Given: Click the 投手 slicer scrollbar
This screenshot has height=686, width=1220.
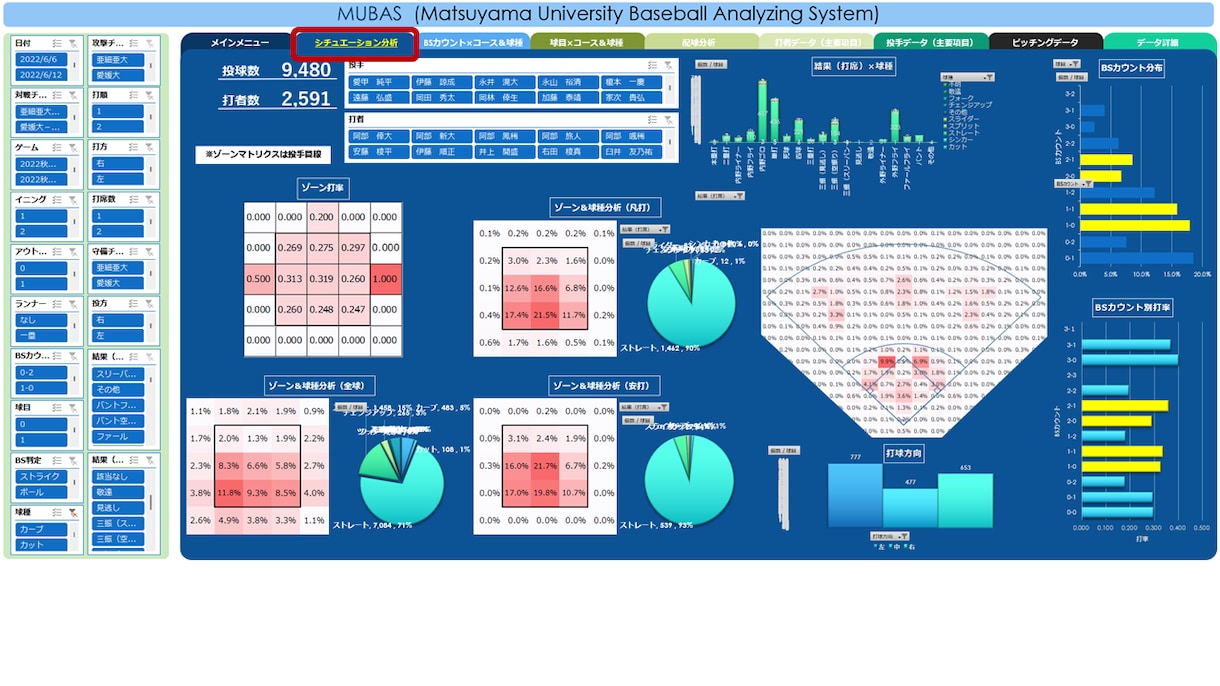Looking at the screenshot, I should click(x=668, y=90).
